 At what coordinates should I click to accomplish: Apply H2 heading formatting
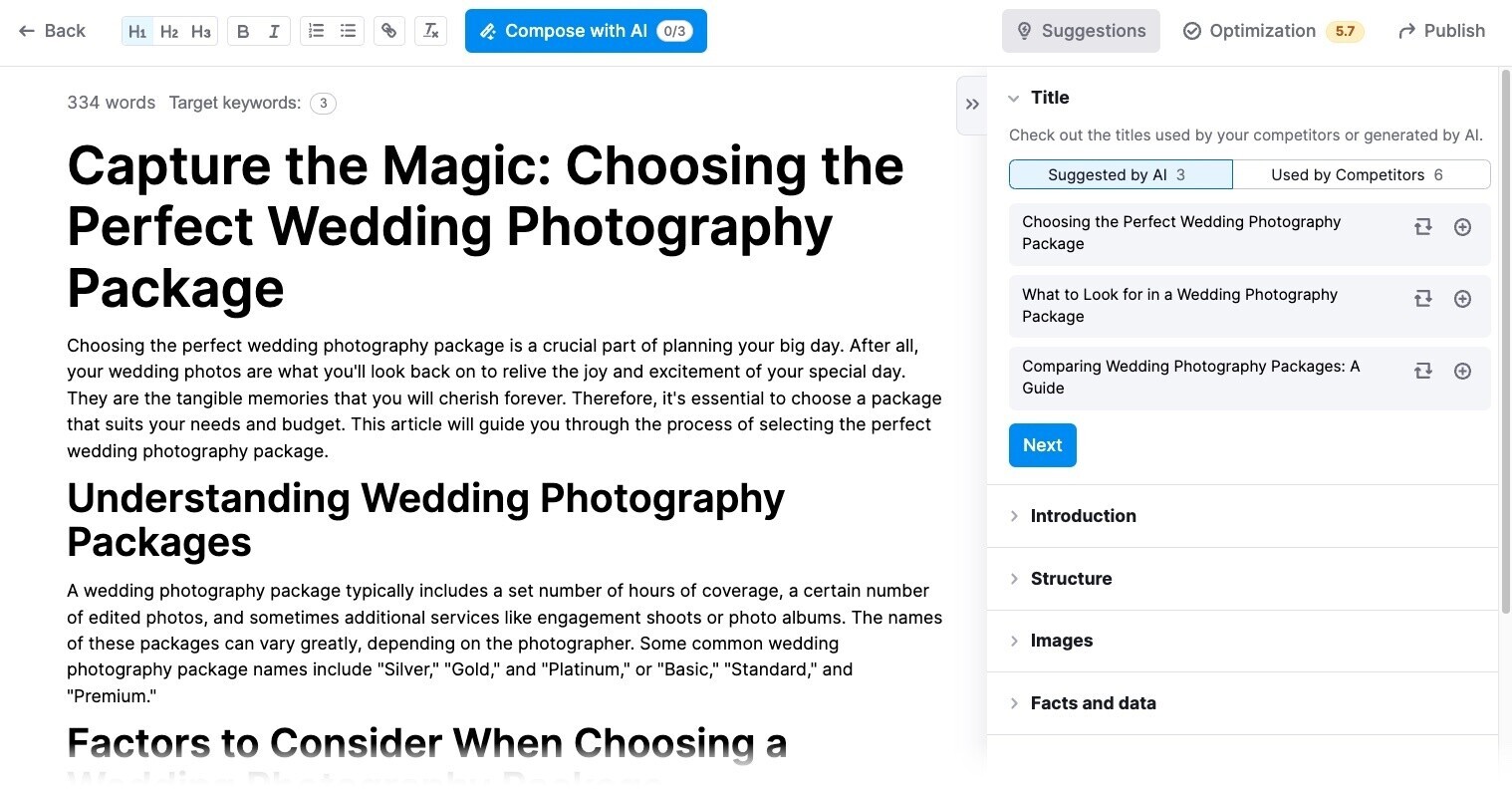coord(168,31)
